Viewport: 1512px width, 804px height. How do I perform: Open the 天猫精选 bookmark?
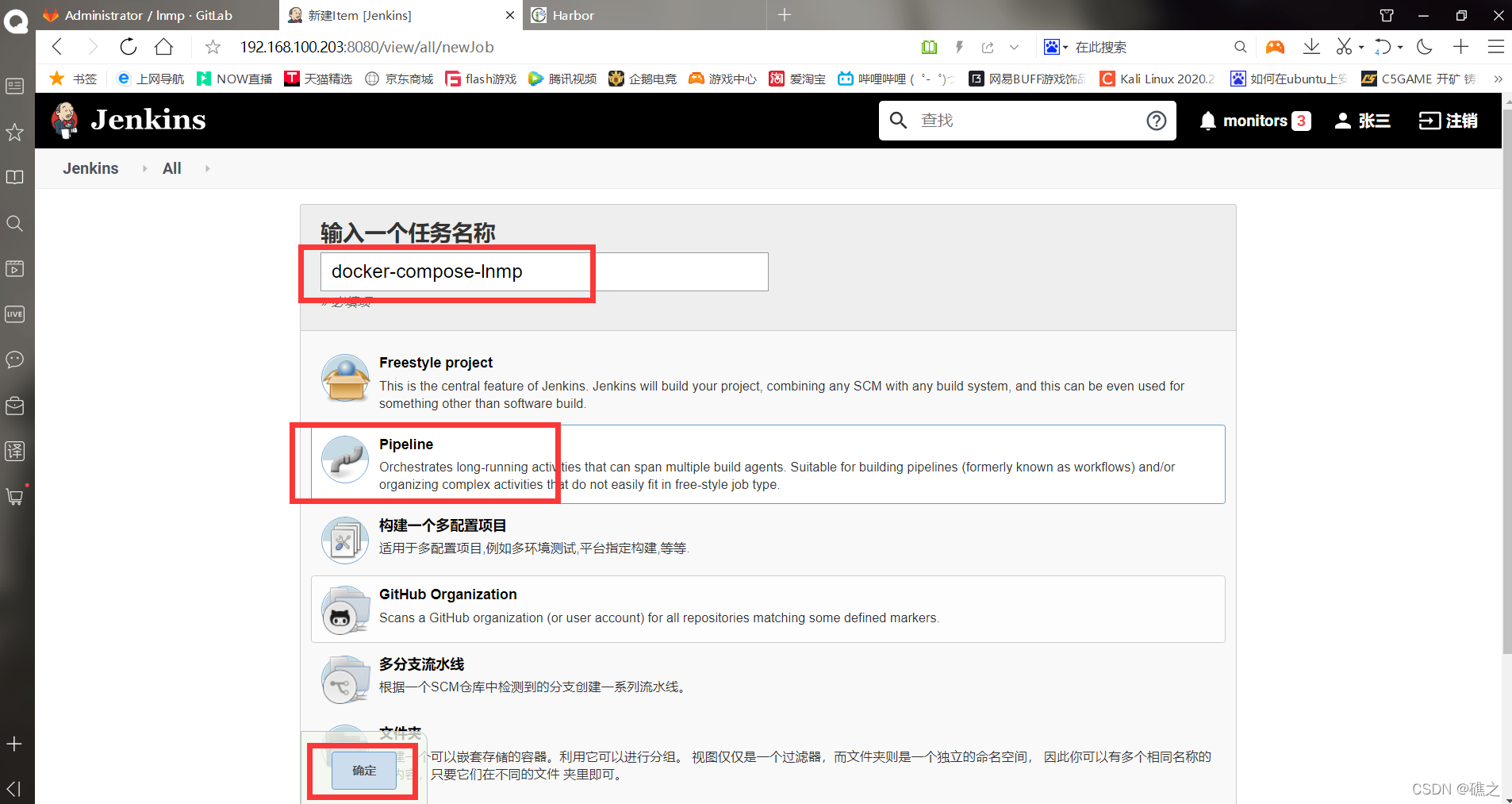[x=318, y=79]
